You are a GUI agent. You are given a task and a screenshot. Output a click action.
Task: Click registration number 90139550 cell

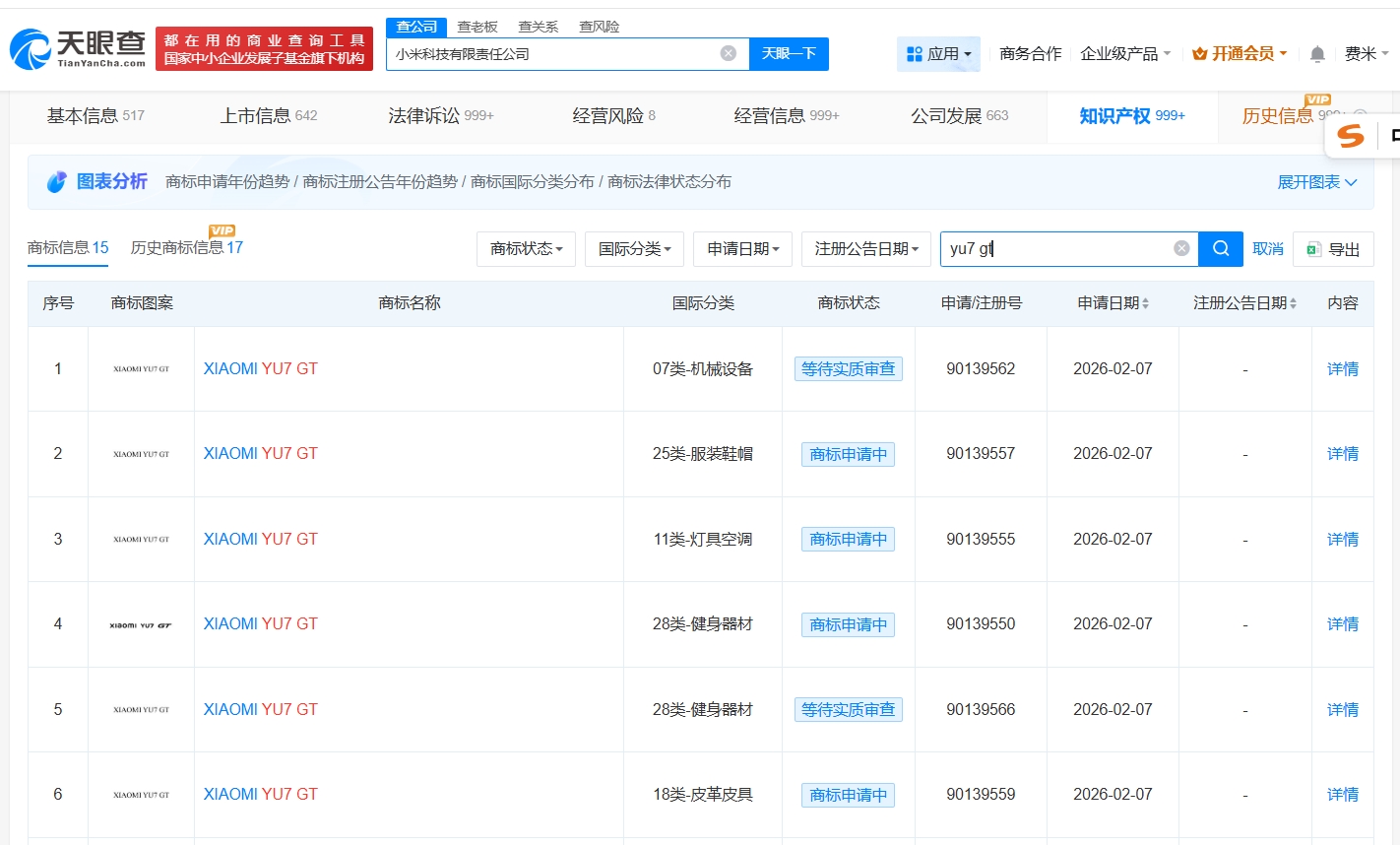981,624
